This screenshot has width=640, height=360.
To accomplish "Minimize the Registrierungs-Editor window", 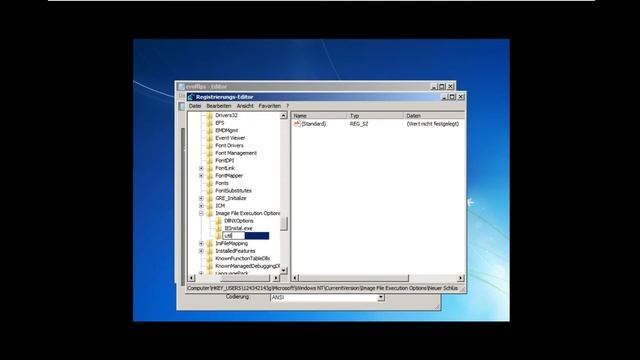I will point(444,97).
